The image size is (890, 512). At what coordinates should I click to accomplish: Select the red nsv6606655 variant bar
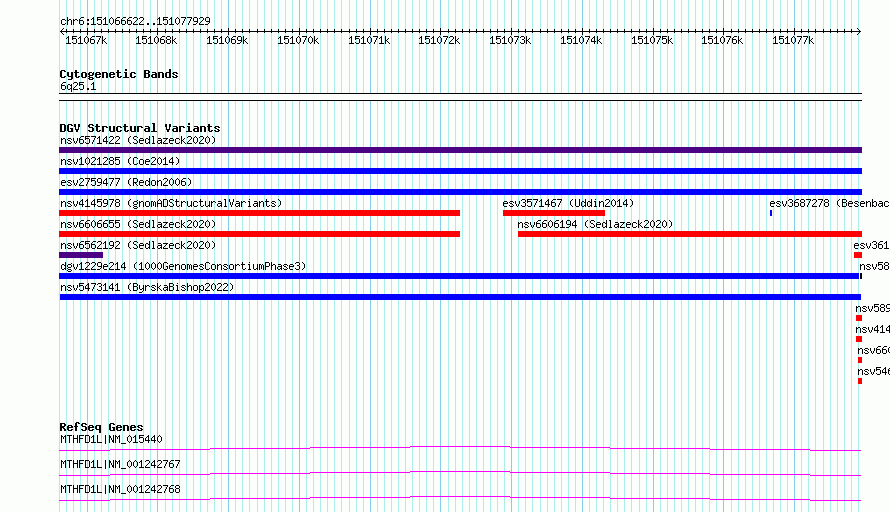coord(259,234)
